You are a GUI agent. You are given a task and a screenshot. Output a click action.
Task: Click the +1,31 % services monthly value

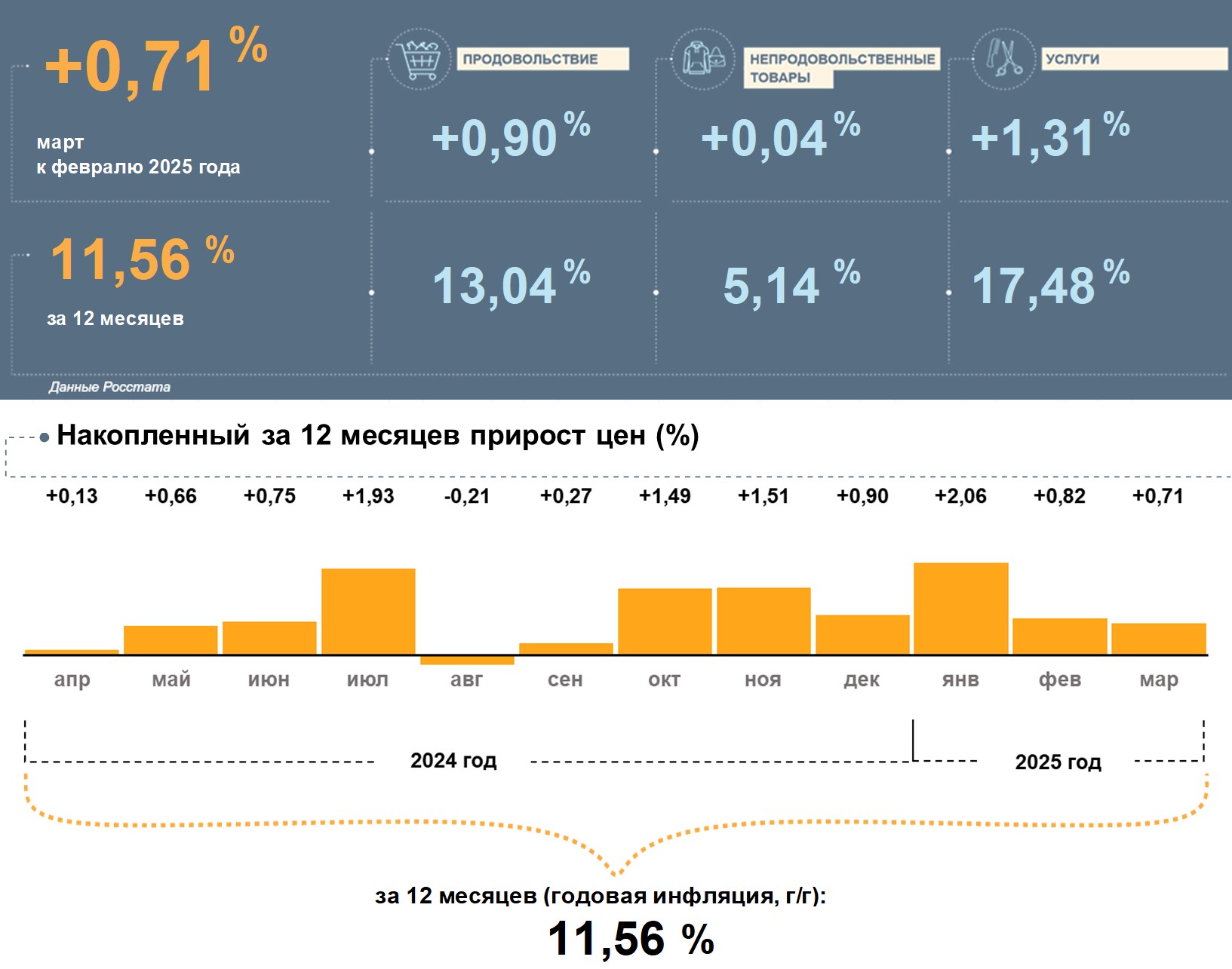click(1050, 136)
